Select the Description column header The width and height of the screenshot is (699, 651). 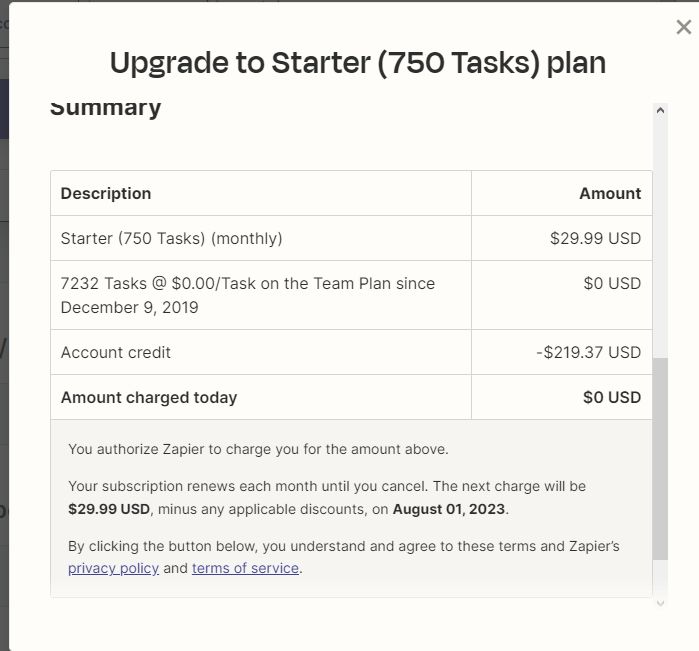pos(106,193)
